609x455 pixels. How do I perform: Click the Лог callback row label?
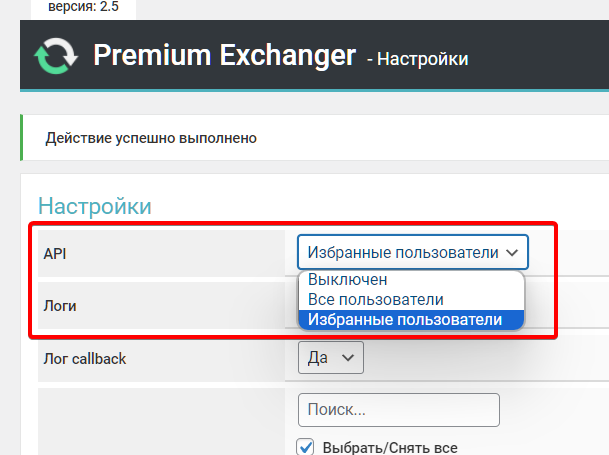point(85,357)
